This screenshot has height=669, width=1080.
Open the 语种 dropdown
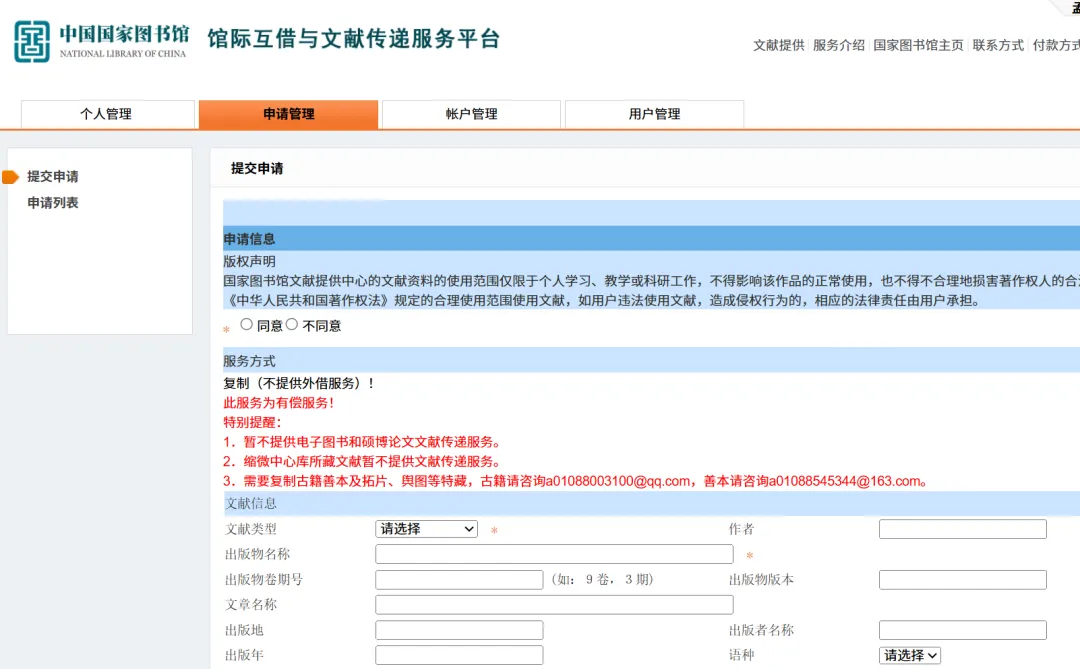909,655
